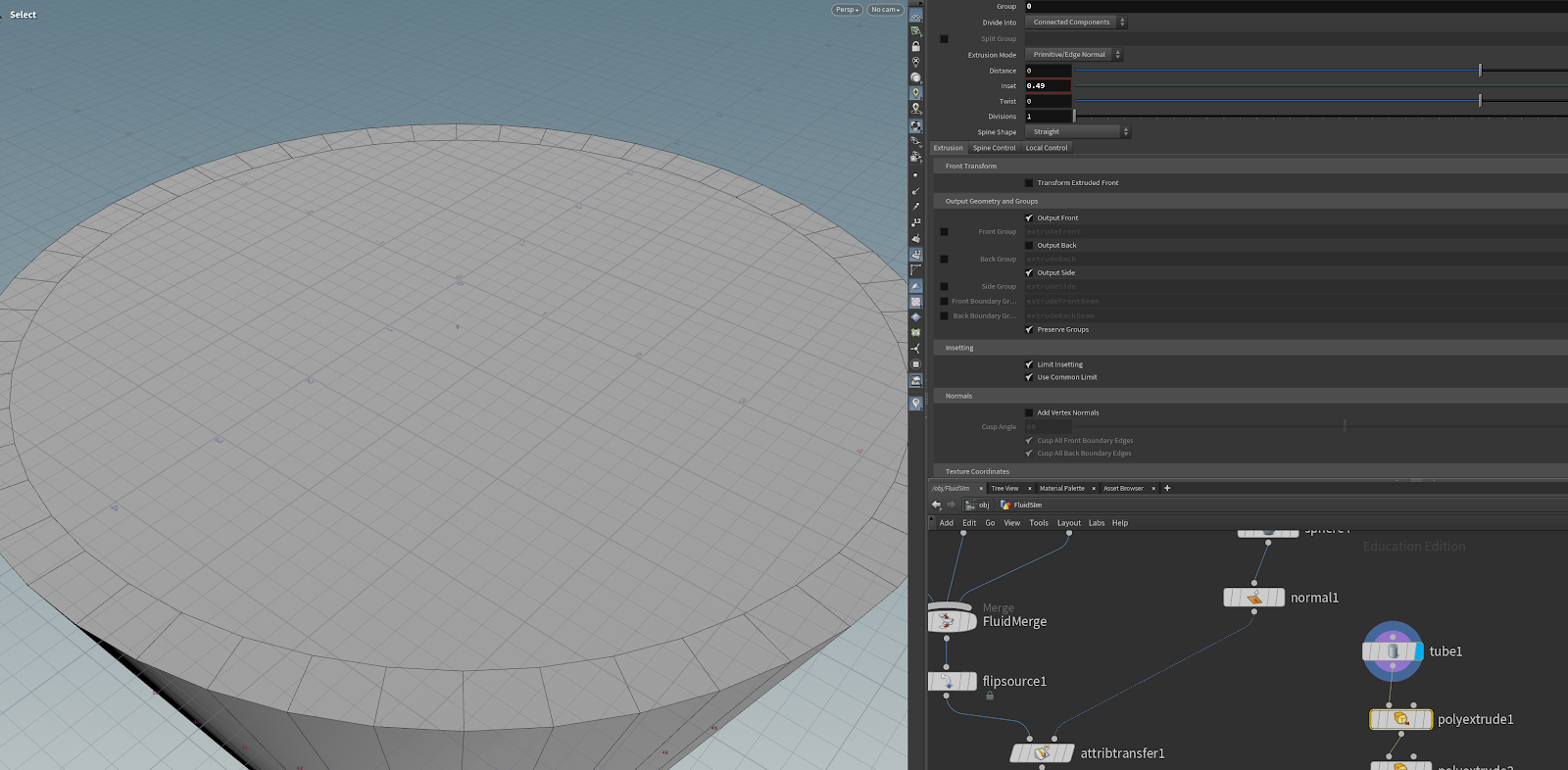This screenshot has width=1568, height=770.
Task: Click the construction plane toolbar icon
Action: click(x=916, y=31)
